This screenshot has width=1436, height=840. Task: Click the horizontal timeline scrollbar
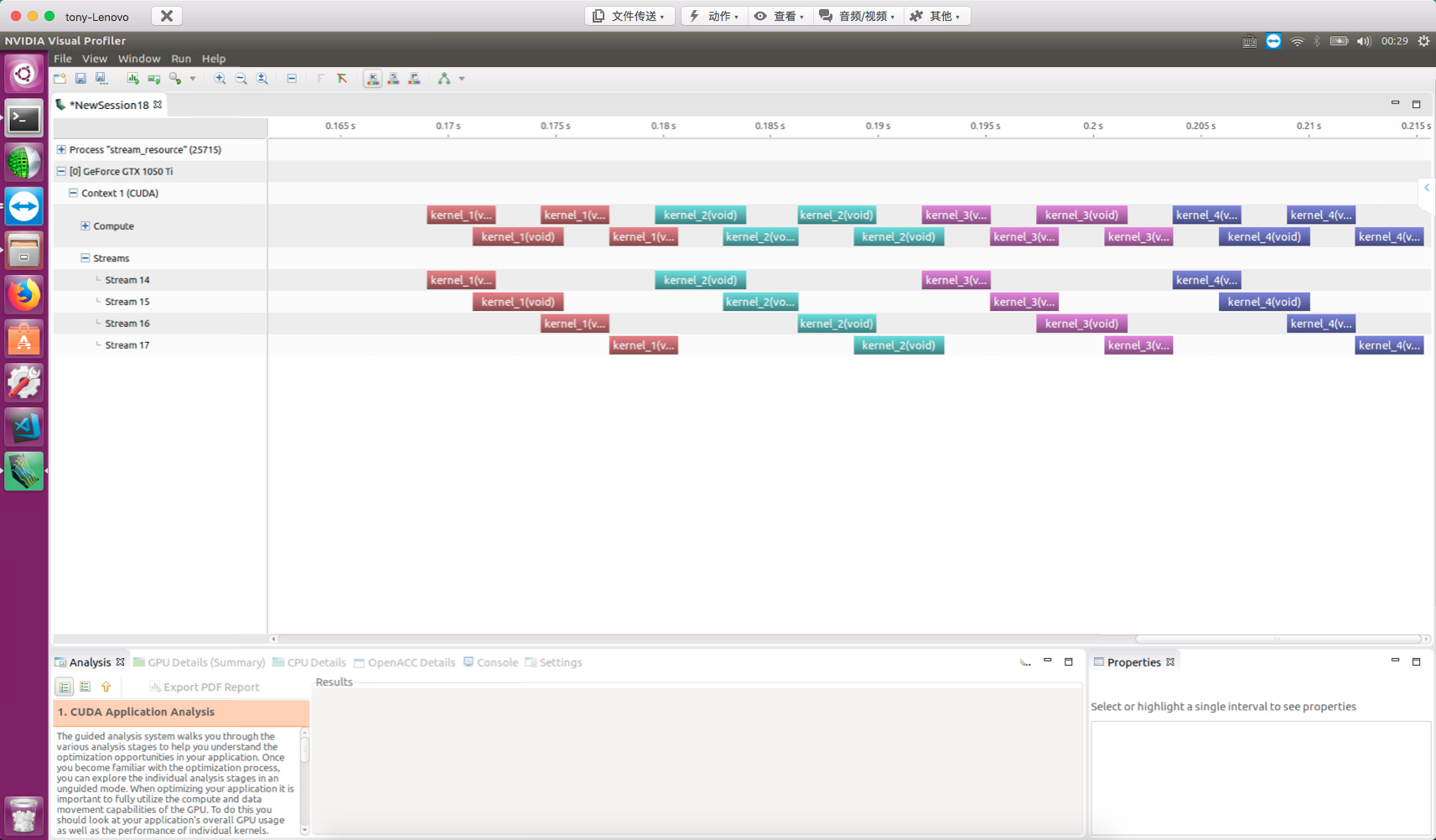coord(838,639)
